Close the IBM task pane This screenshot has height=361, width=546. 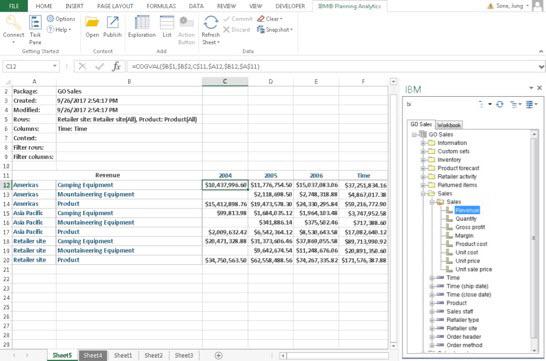pos(539,88)
